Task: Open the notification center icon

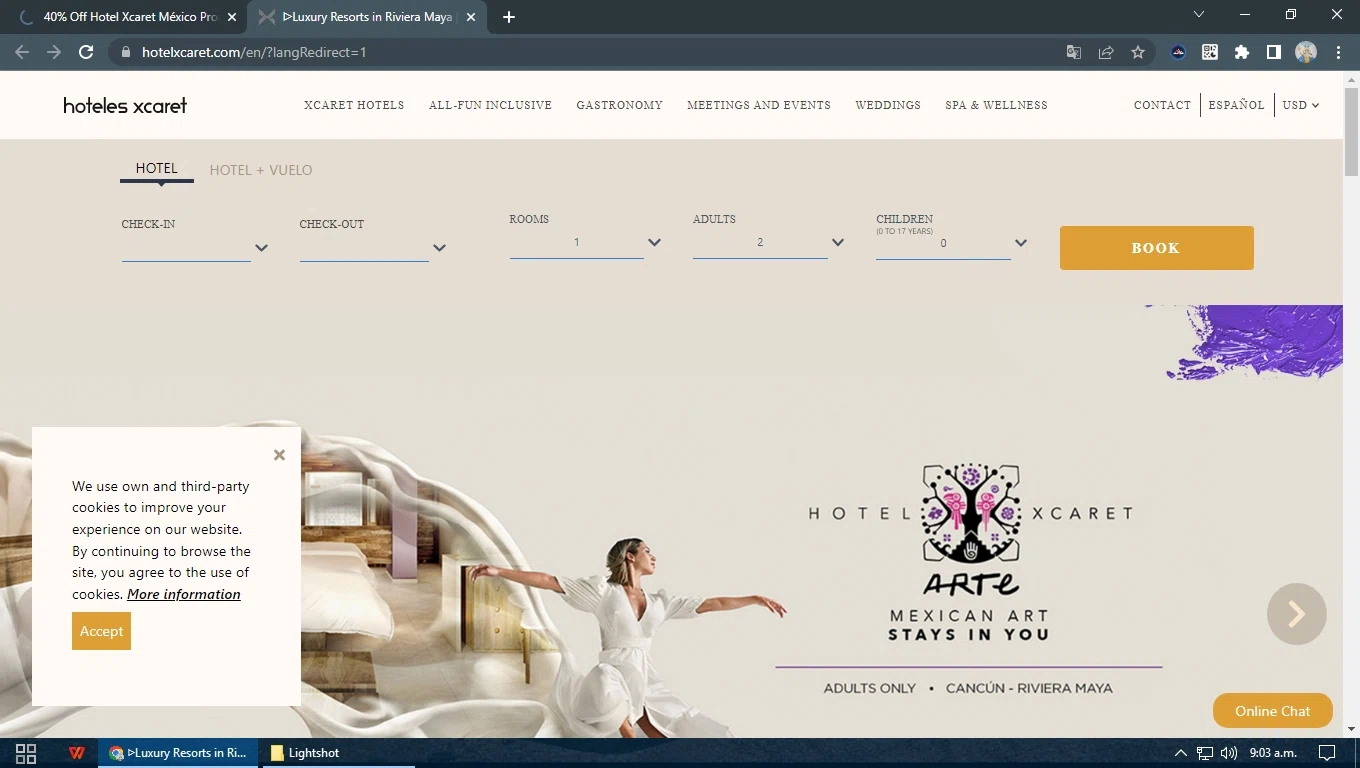Action: [1327, 753]
